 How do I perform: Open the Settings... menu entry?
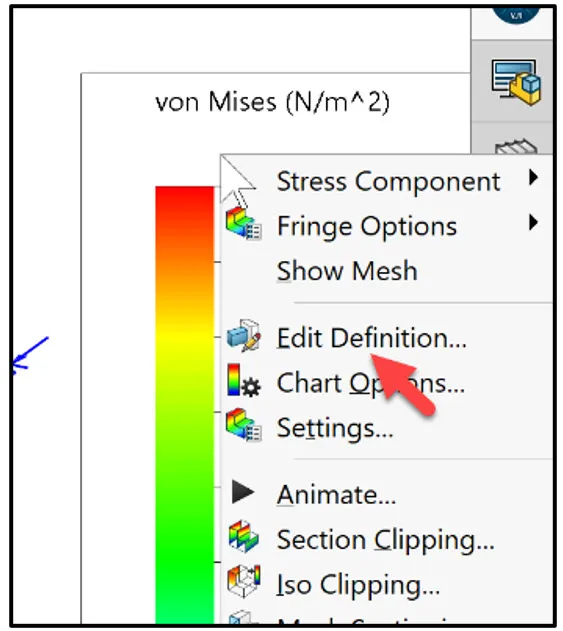click(335, 428)
